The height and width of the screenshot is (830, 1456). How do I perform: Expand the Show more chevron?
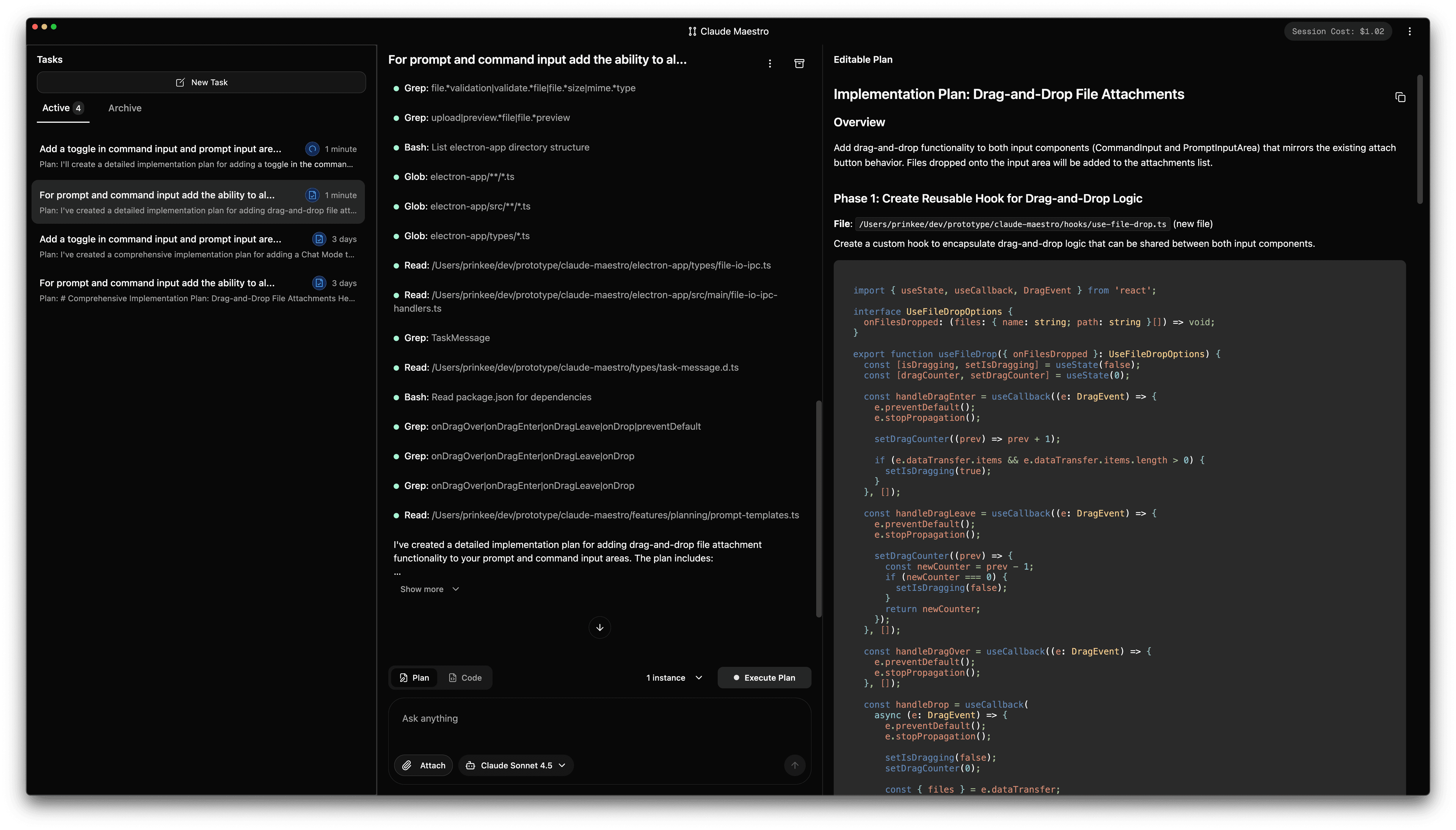455,589
